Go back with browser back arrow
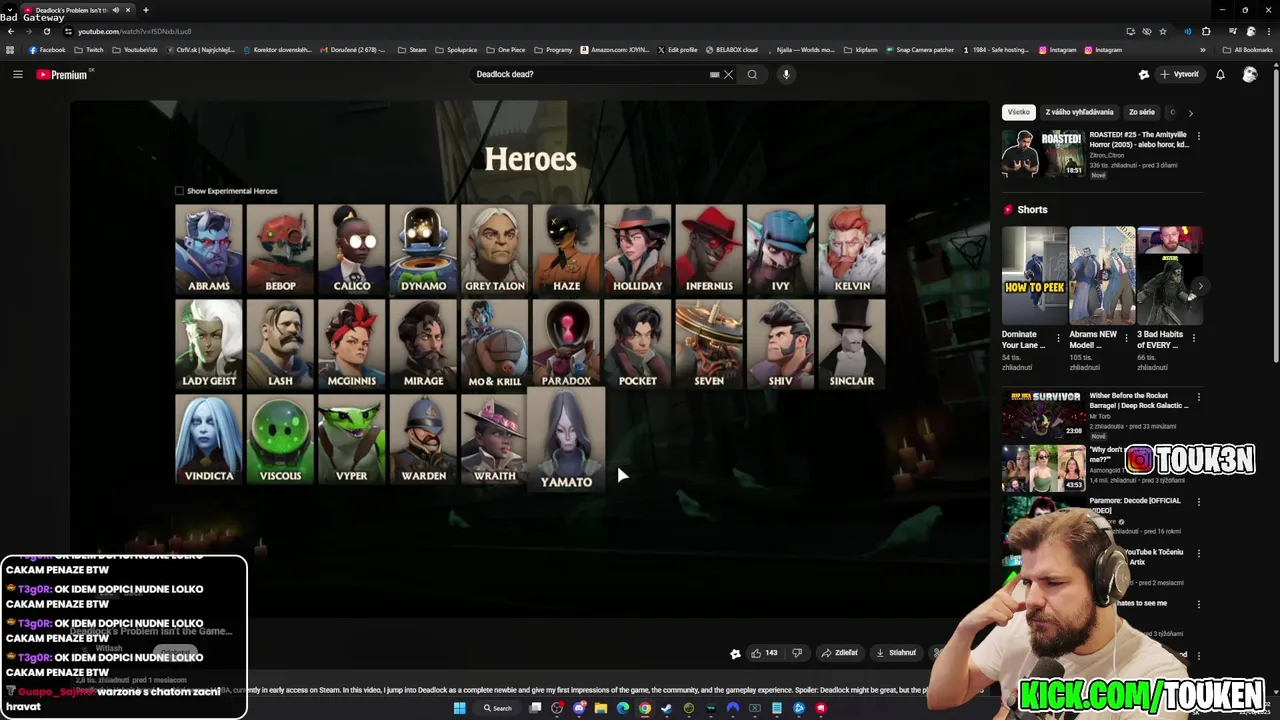 [x=10, y=31]
